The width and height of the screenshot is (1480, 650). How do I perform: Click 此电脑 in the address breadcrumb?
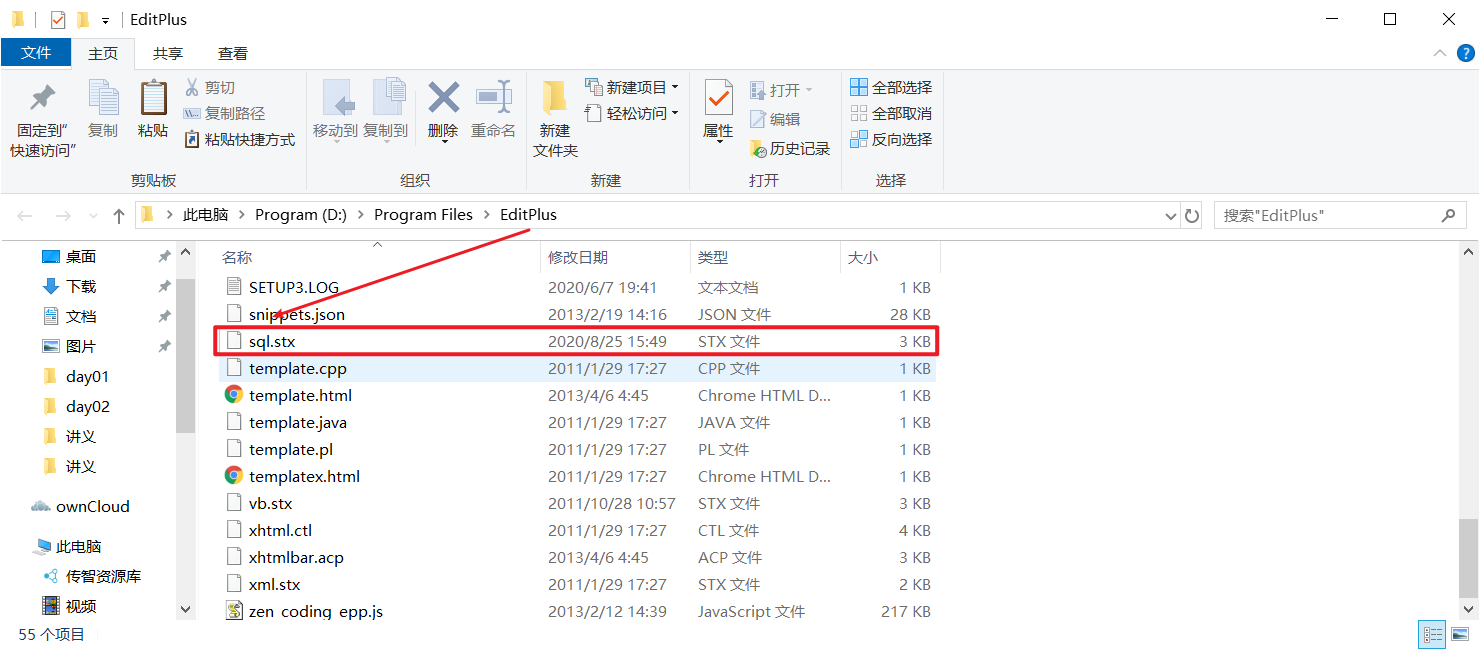coord(205,215)
